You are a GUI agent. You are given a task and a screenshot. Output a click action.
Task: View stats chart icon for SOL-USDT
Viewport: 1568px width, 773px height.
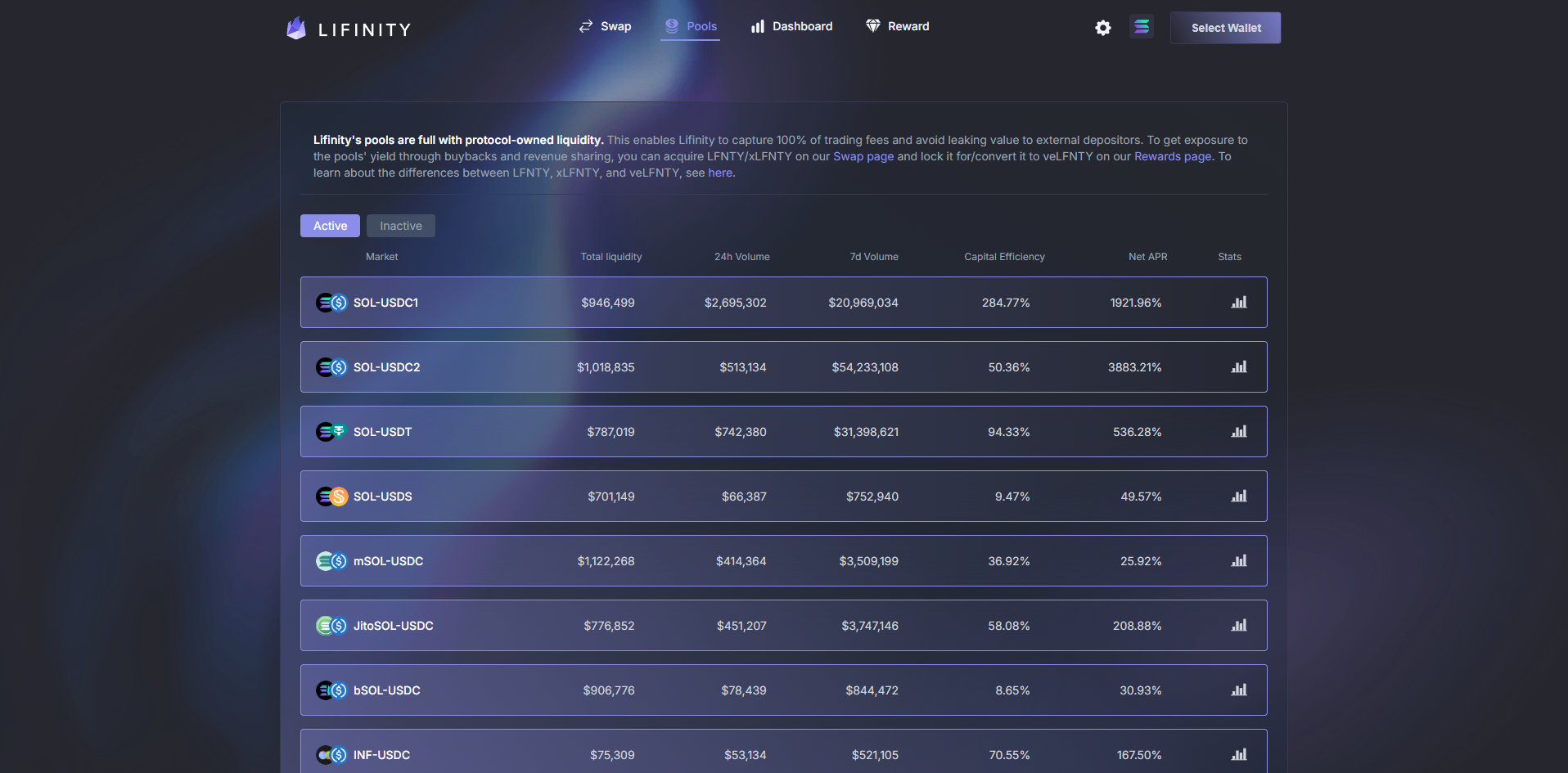point(1238,432)
